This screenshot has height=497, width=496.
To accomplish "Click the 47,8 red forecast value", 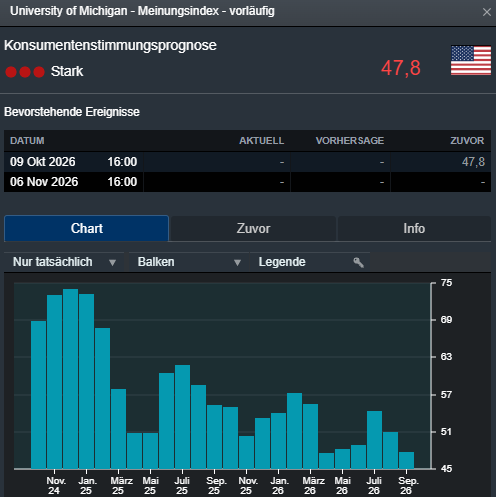I will pos(401,68).
